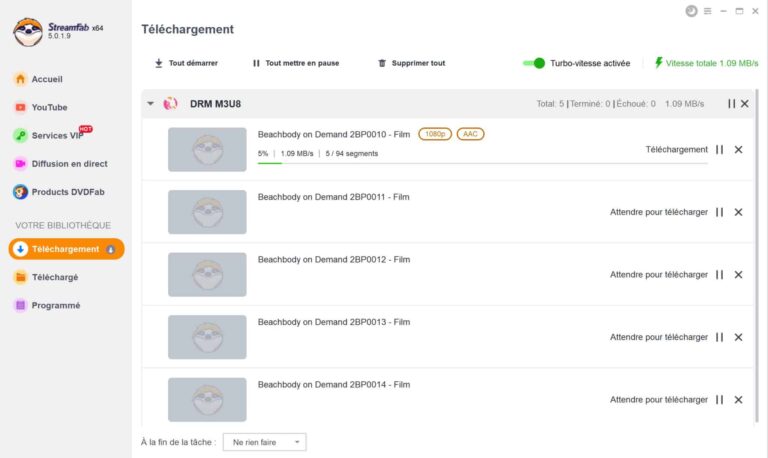Cancel the 2BP0011 film download

point(738,212)
